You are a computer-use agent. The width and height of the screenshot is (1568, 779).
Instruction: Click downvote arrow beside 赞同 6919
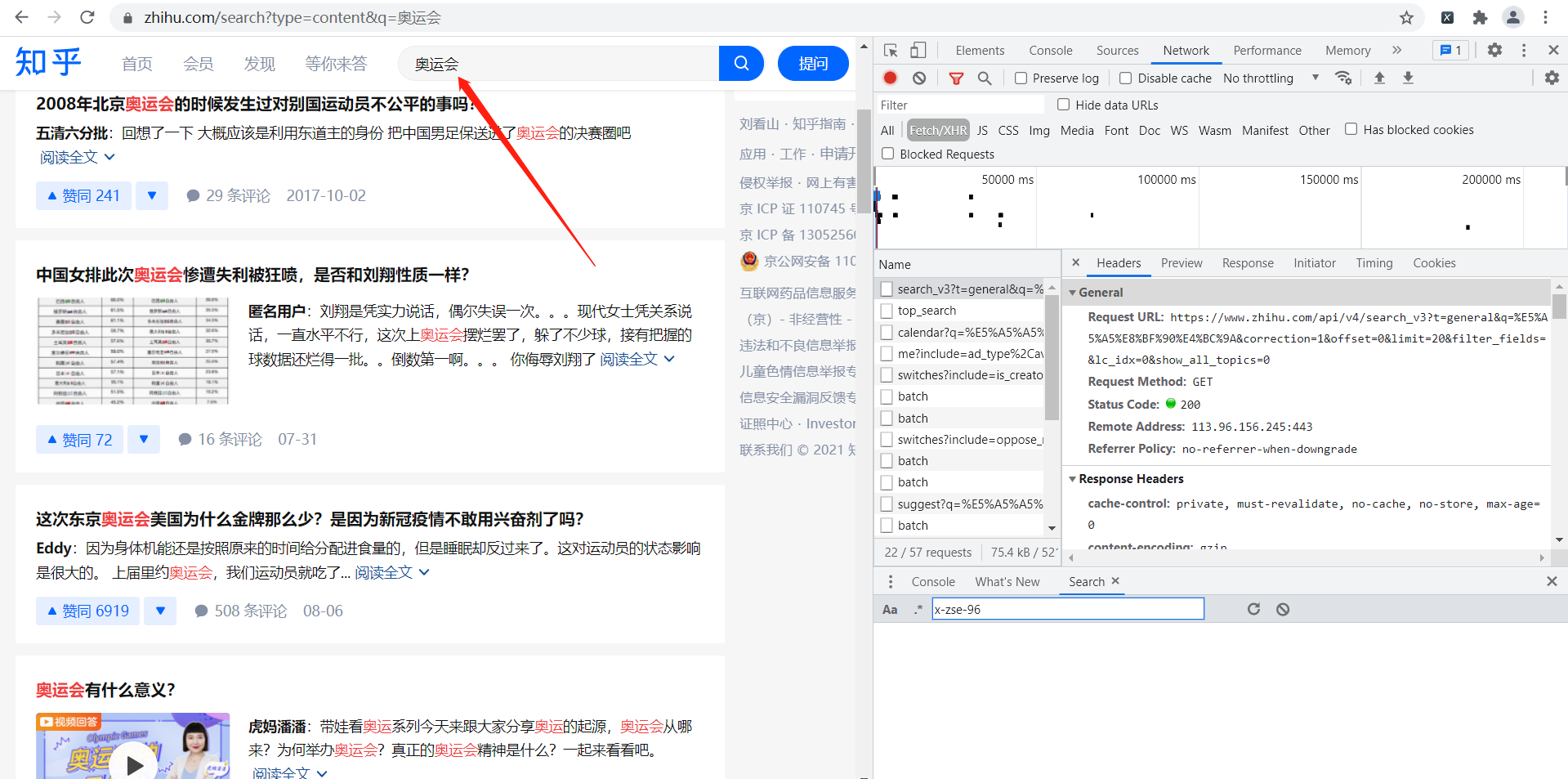point(160,611)
